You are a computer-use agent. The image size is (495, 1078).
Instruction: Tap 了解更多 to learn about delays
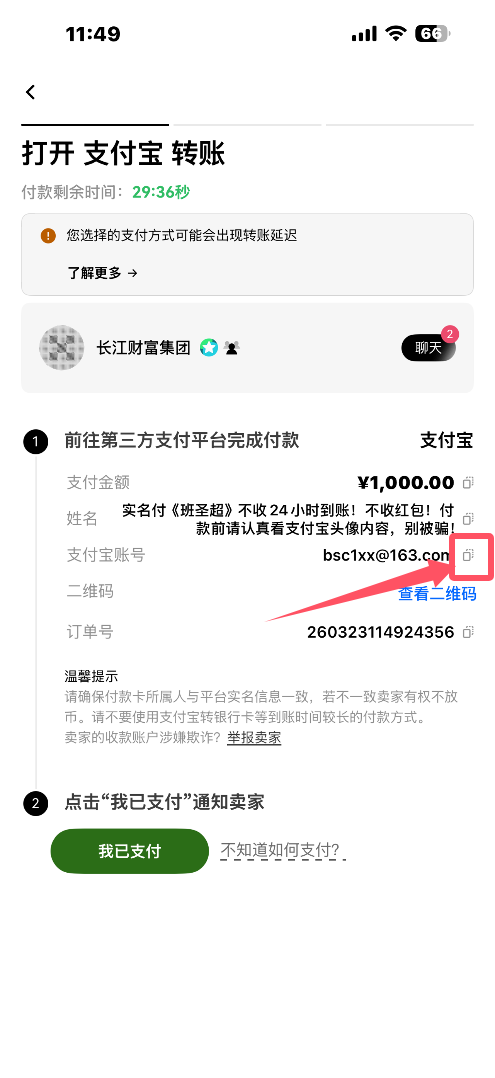point(102,273)
